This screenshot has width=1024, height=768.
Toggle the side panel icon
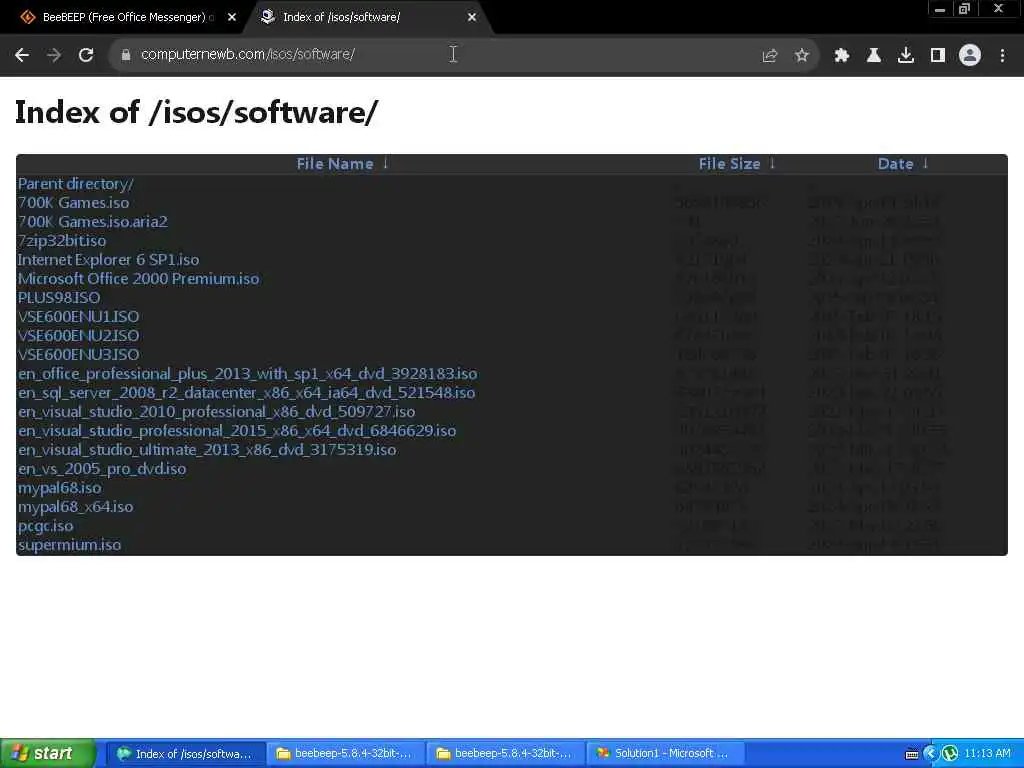938,56
